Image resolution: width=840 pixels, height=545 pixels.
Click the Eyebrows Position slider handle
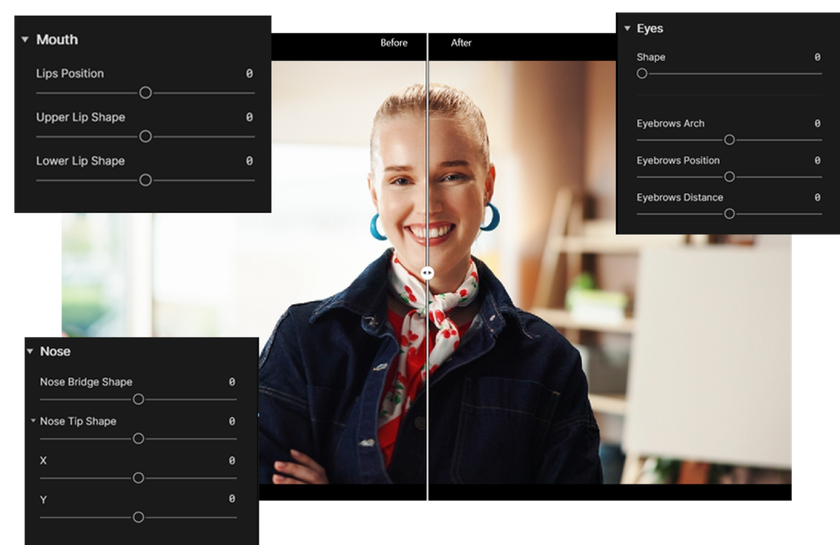click(729, 177)
